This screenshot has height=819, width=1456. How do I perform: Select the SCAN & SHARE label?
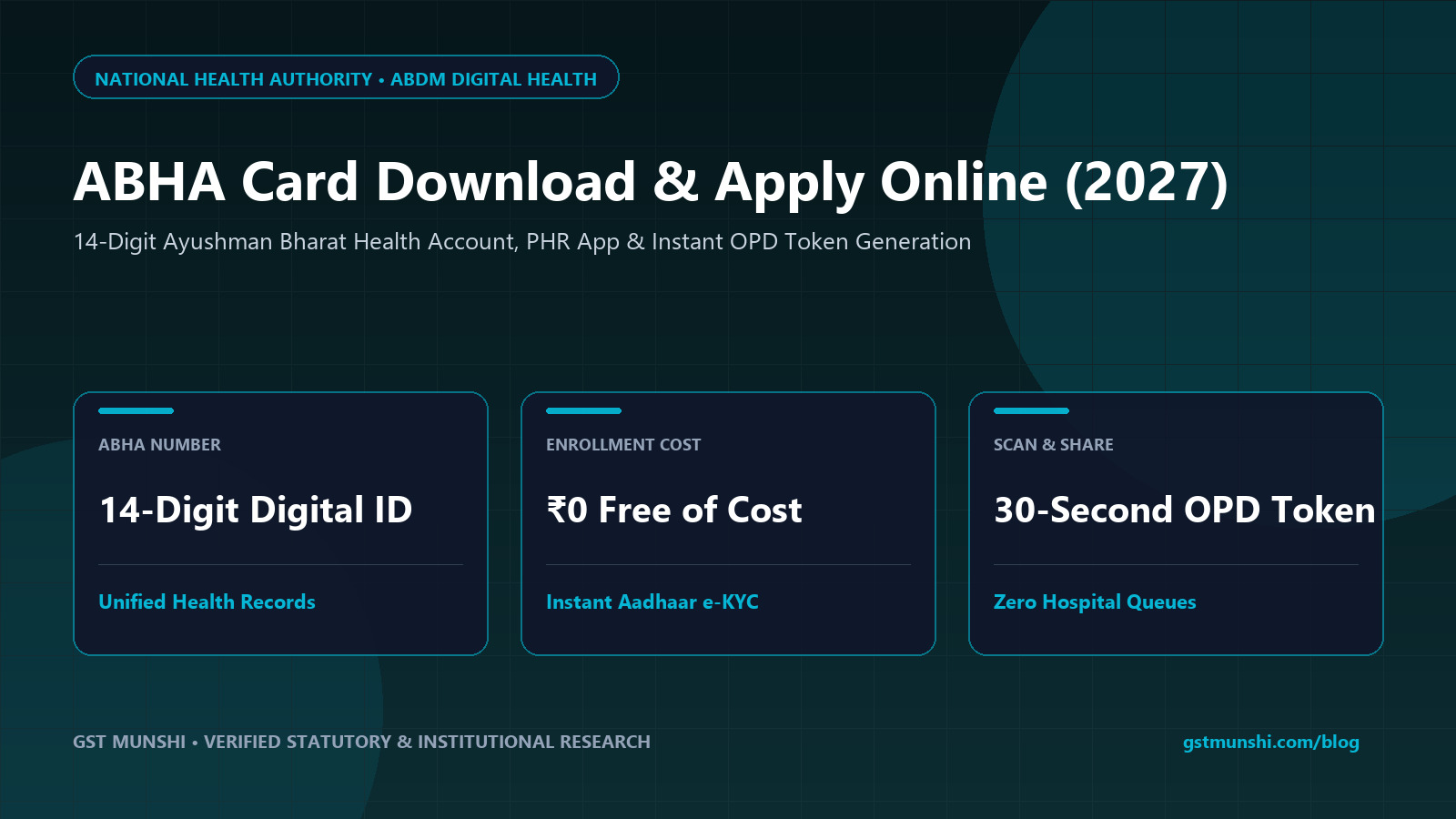[x=1054, y=445]
